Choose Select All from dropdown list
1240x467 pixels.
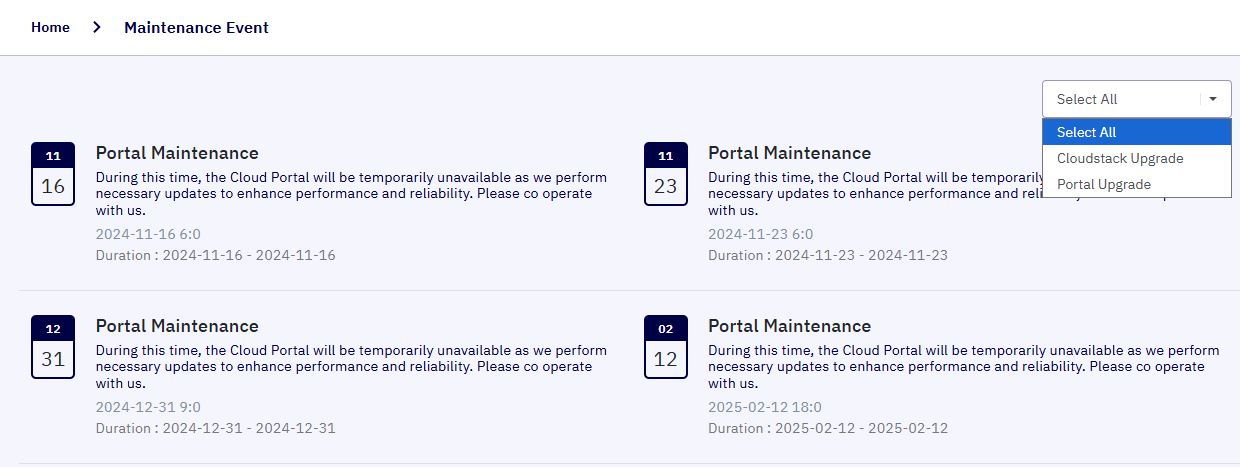(1137, 132)
